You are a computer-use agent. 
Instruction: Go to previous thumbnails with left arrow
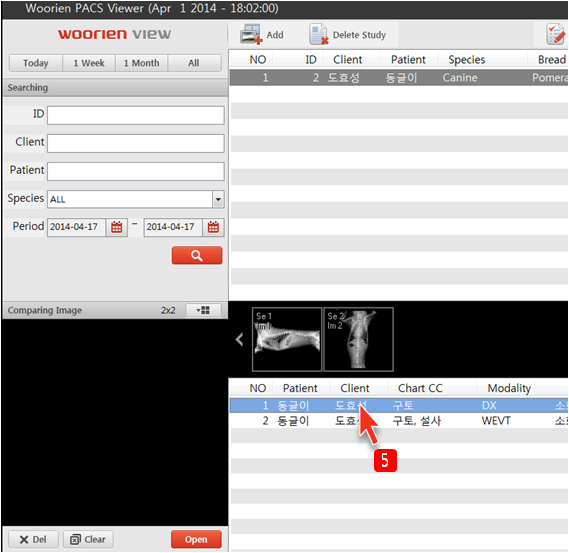[239, 340]
